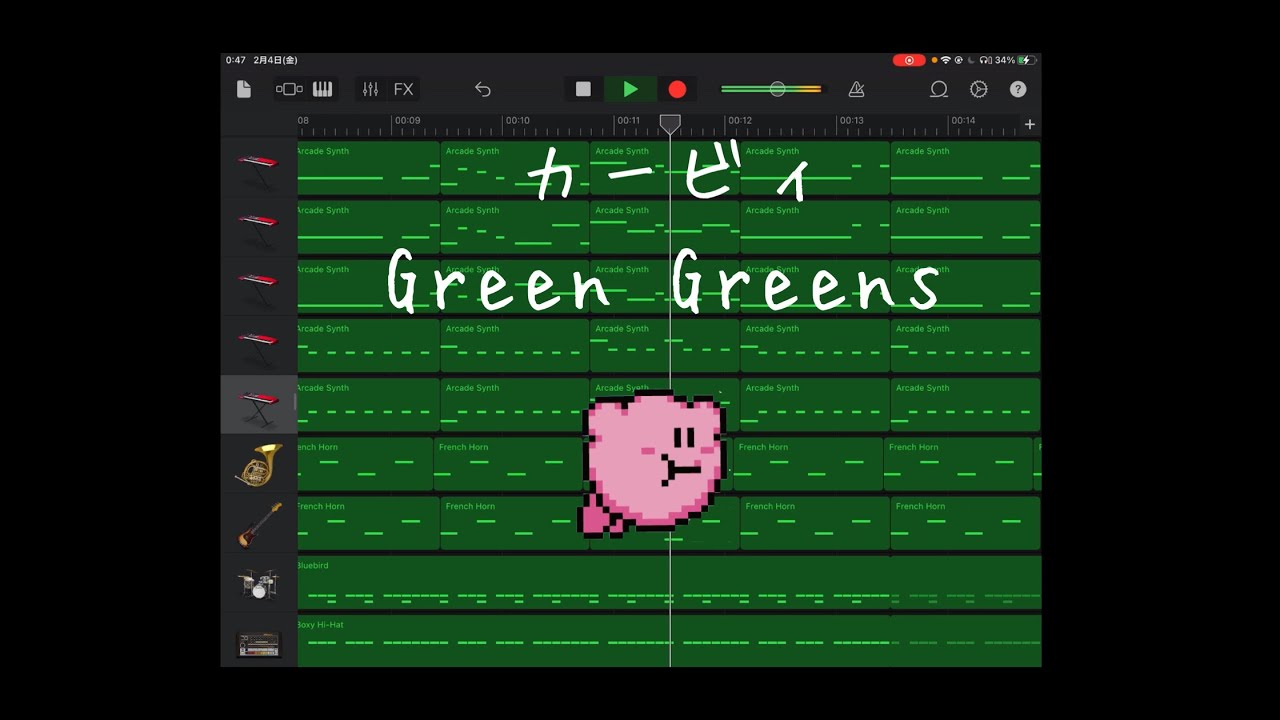Jump to 00:10 on the ruler
This screenshot has width=1280, height=720.
pyautogui.click(x=517, y=121)
